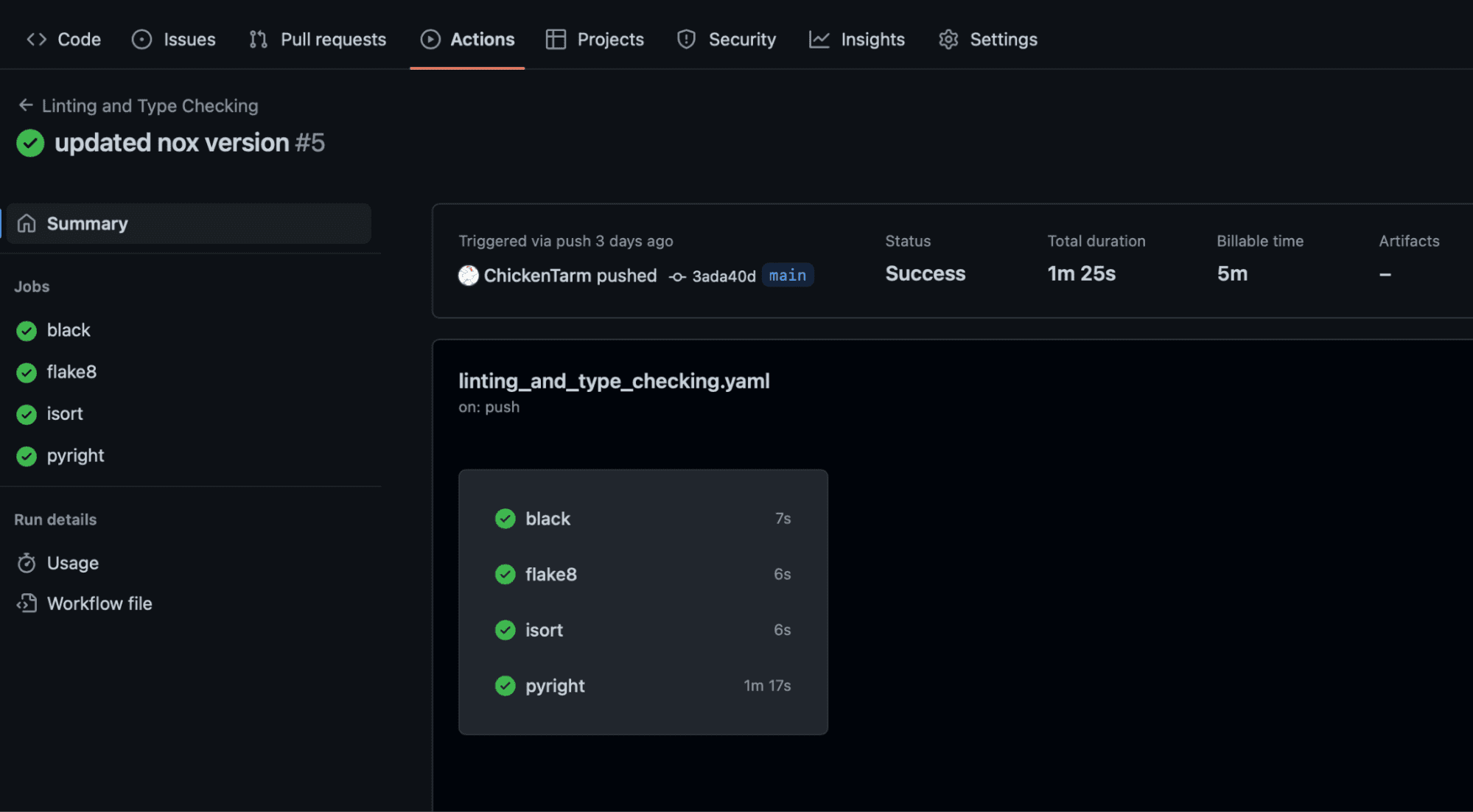
Task: Open commit 3ada40d link
Action: 724,276
